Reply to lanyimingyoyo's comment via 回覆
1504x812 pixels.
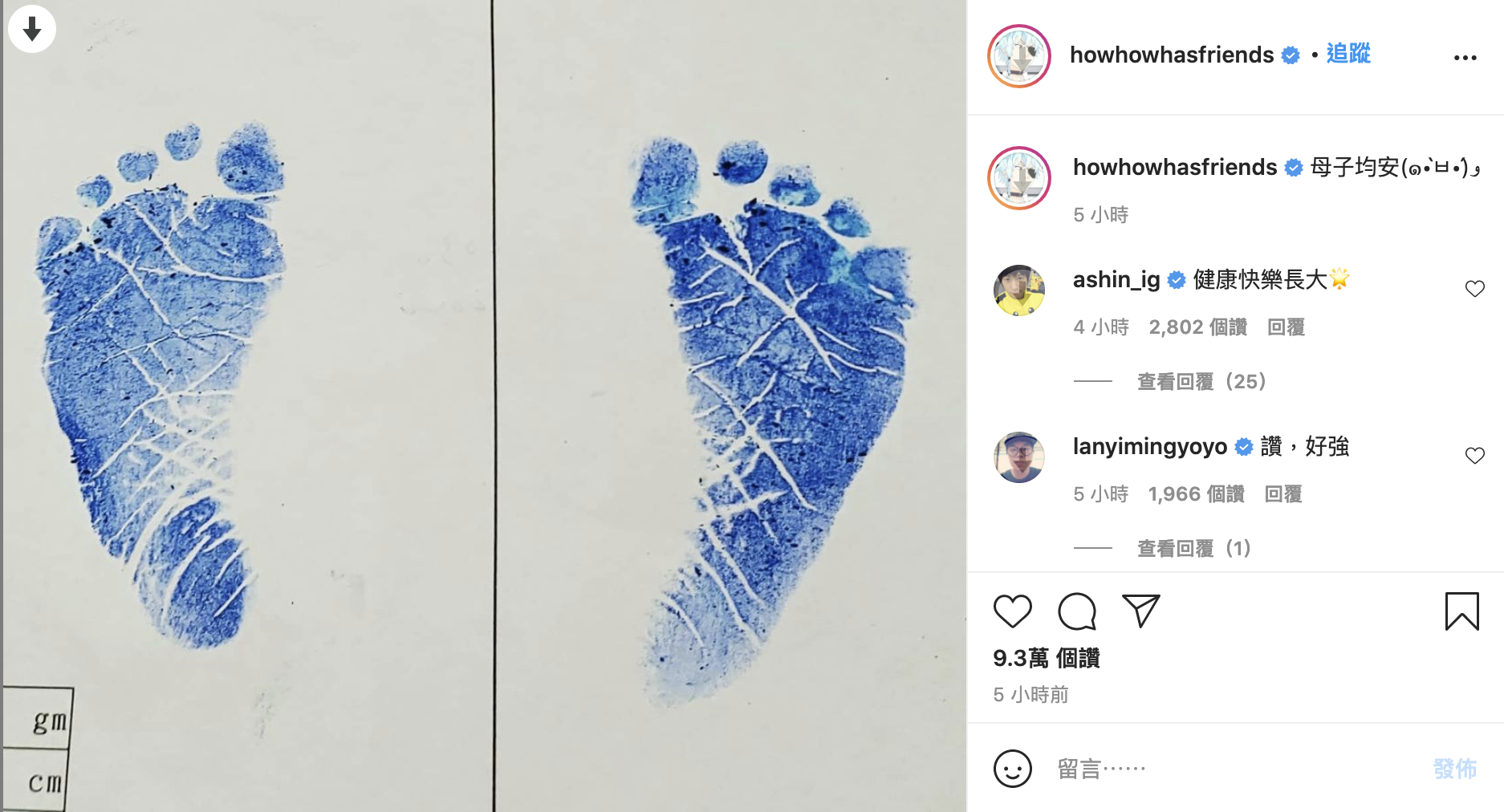(1282, 494)
